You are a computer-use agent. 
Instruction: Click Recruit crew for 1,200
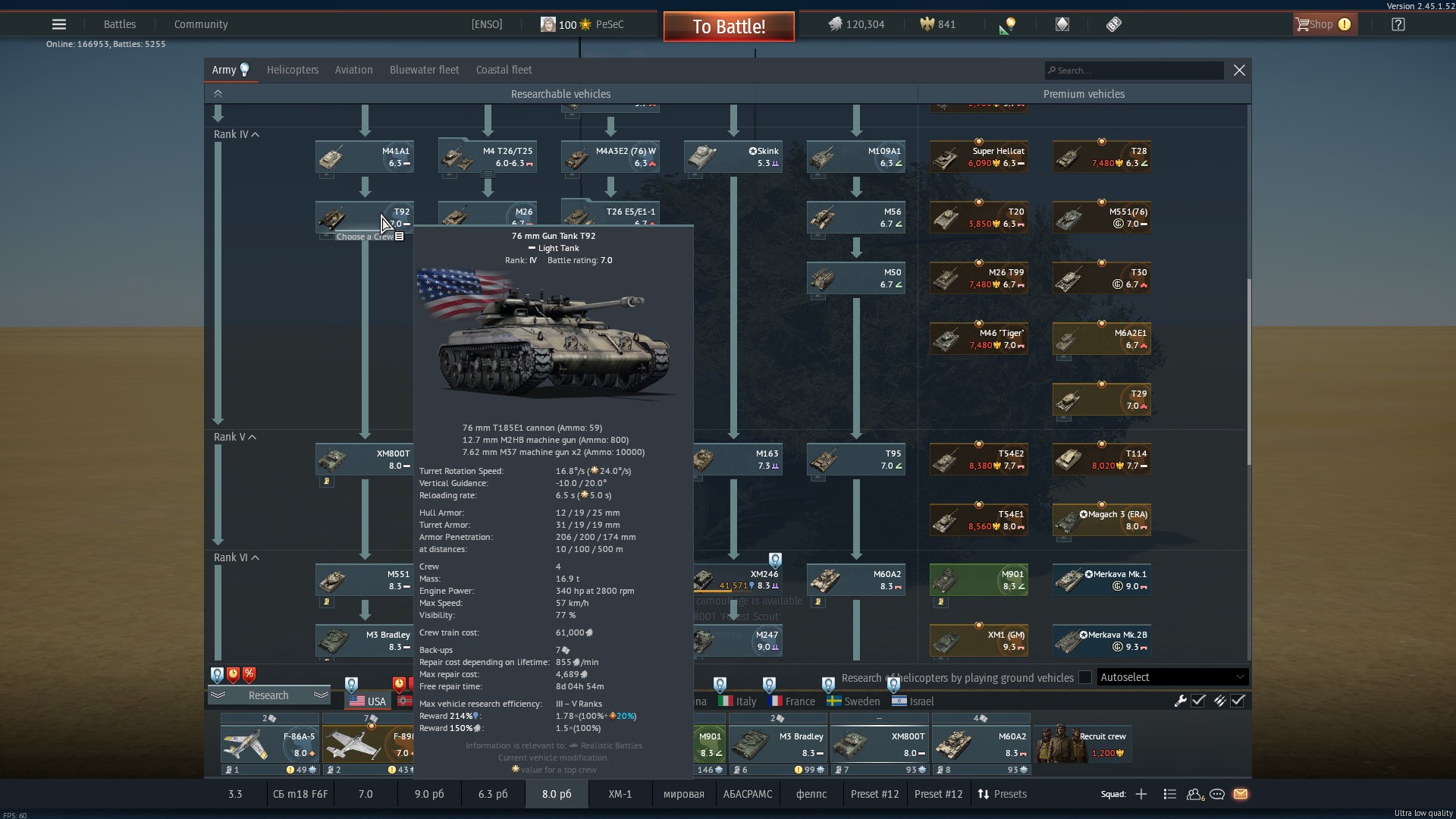click(1084, 744)
